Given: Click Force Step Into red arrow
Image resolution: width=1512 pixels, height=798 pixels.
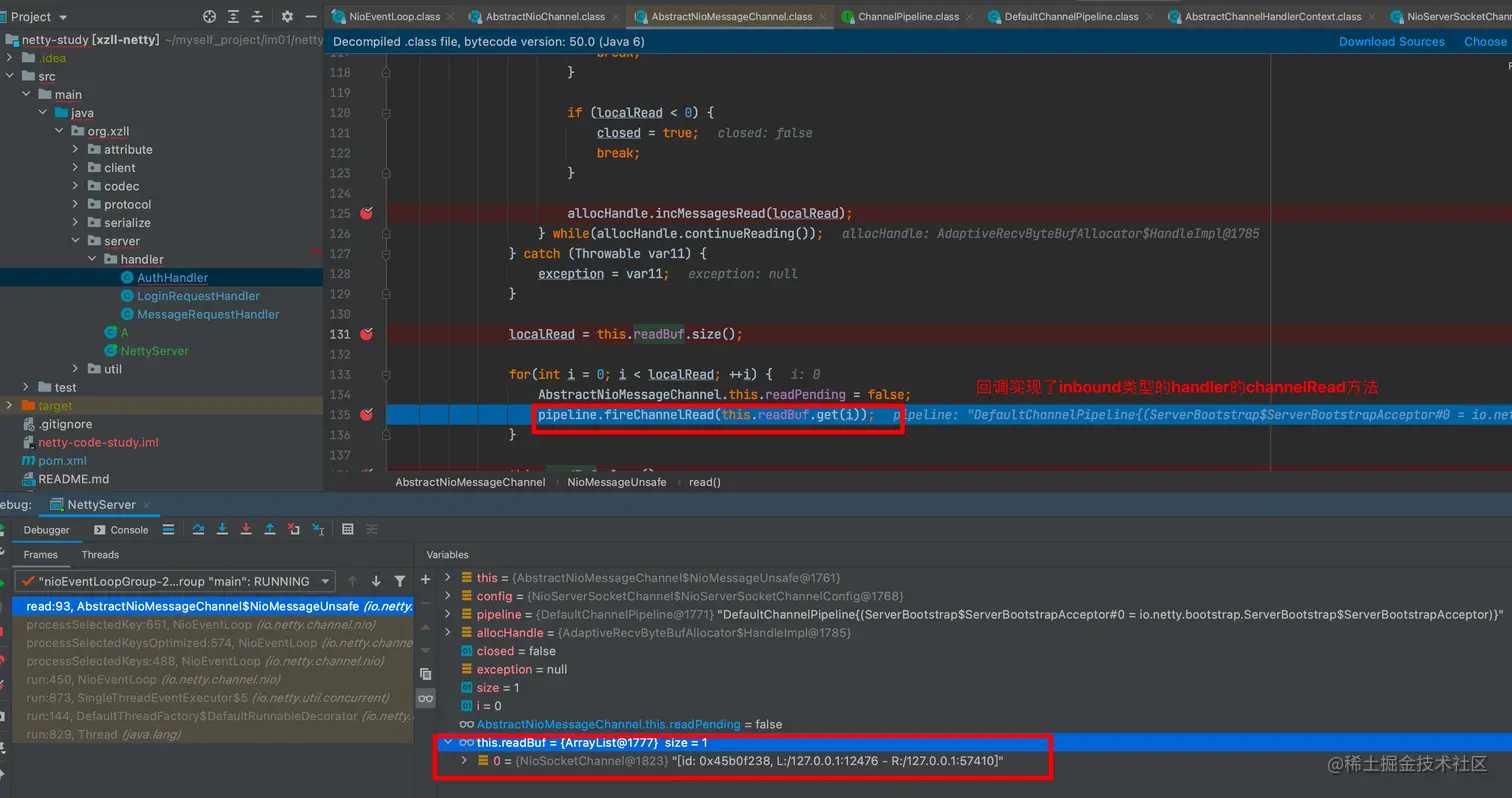Looking at the screenshot, I should click(x=246, y=529).
